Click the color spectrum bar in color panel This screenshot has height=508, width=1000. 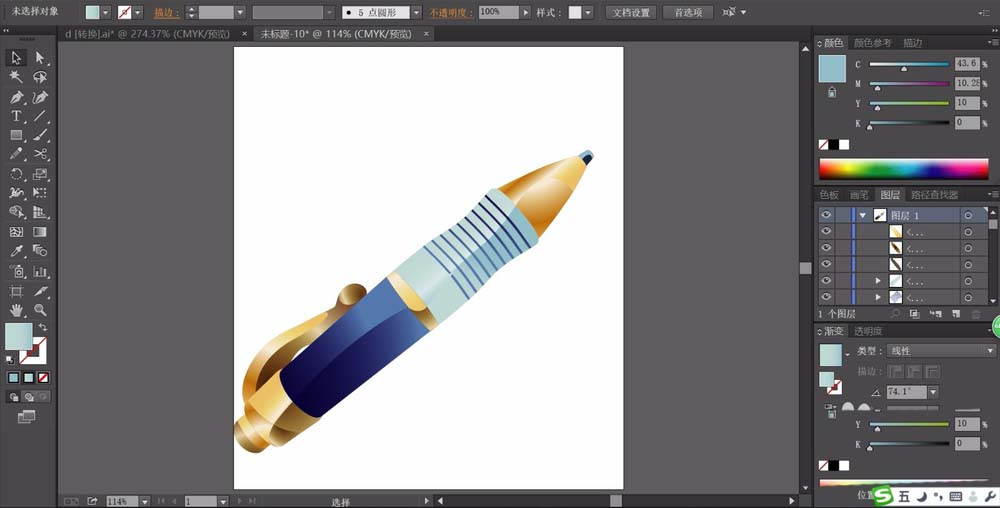click(x=904, y=169)
